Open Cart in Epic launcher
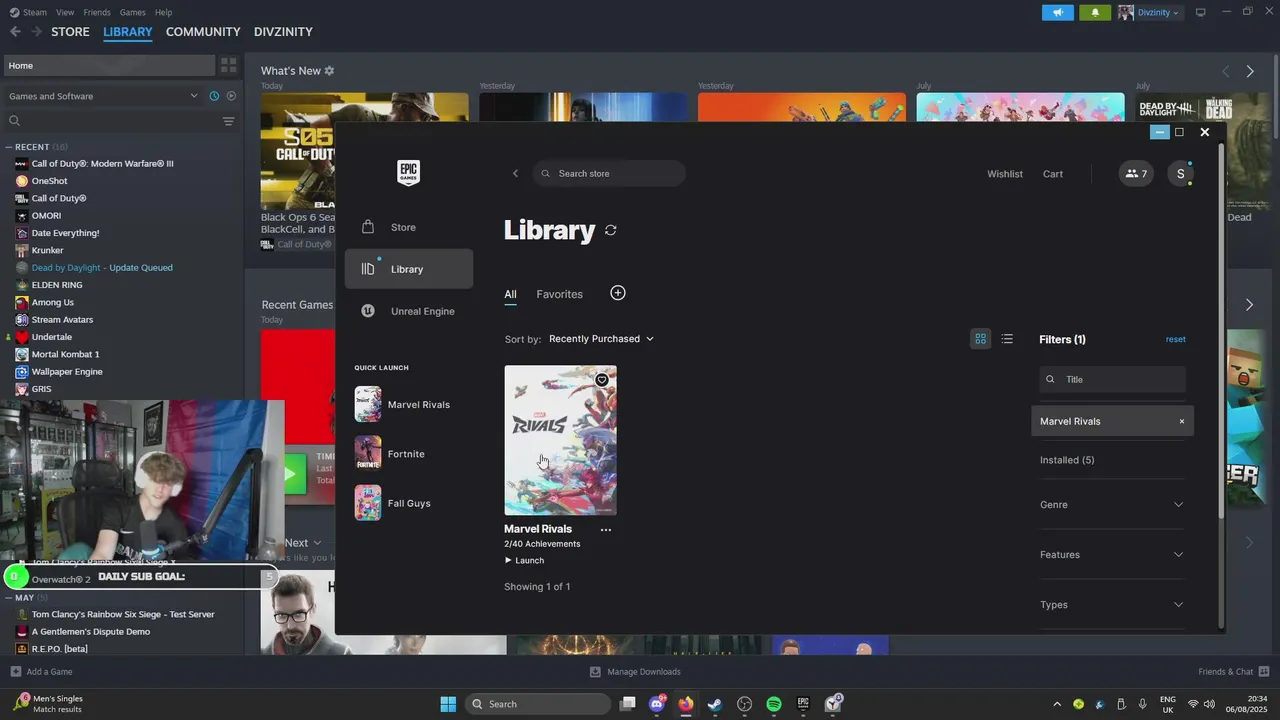Image resolution: width=1280 pixels, height=720 pixels. click(1053, 174)
